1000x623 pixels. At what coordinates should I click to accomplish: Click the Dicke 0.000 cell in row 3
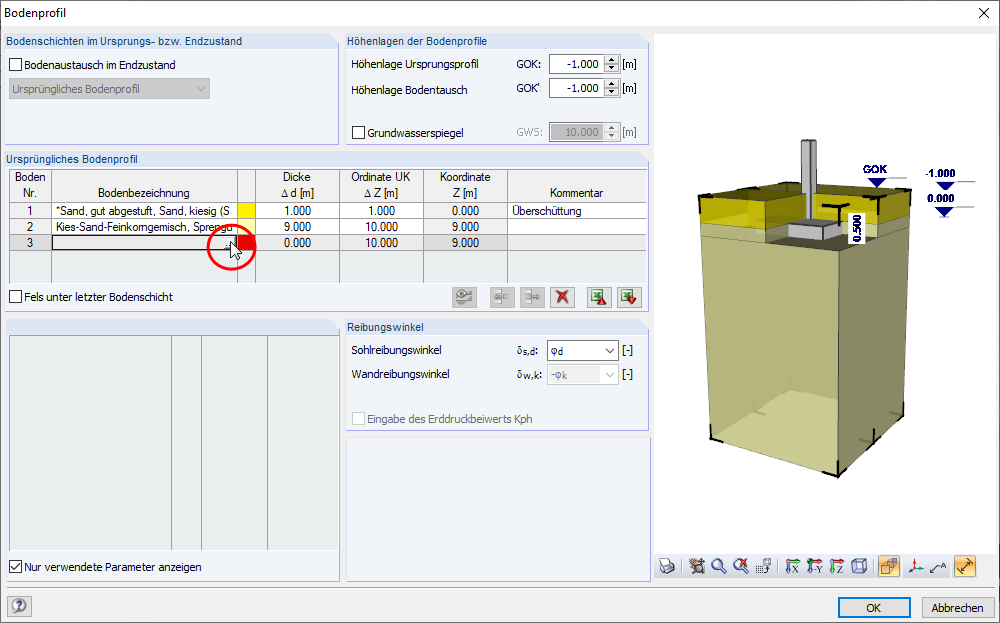tap(297, 243)
